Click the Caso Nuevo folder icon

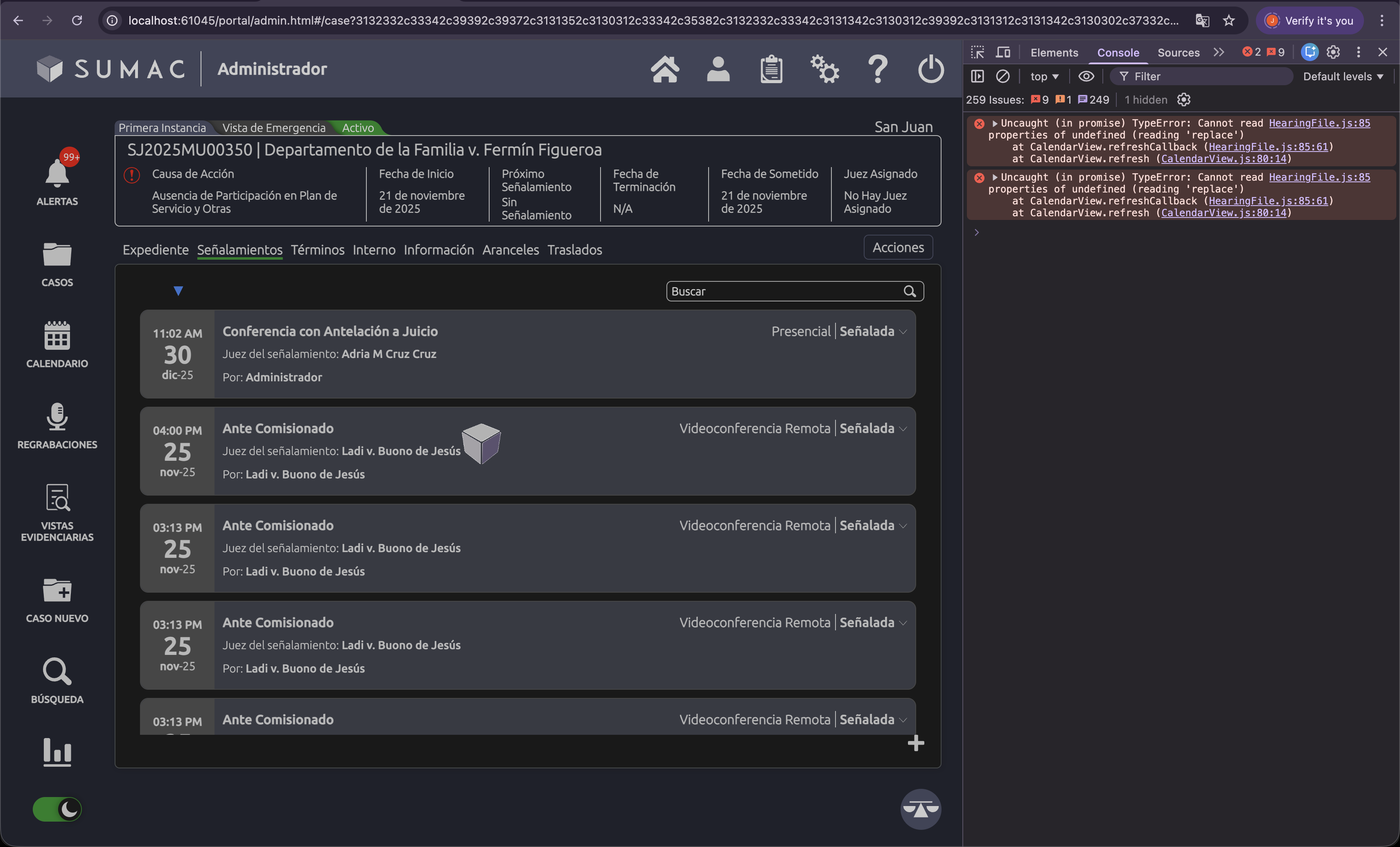click(57, 591)
